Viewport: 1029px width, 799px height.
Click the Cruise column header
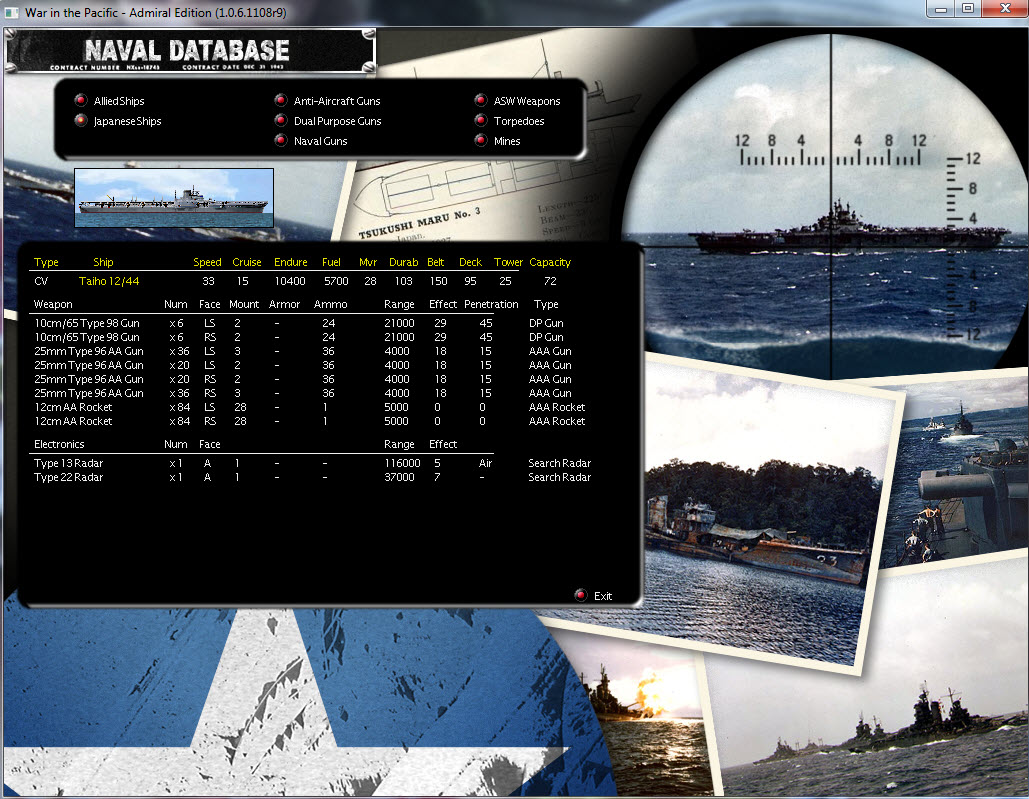point(247,262)
